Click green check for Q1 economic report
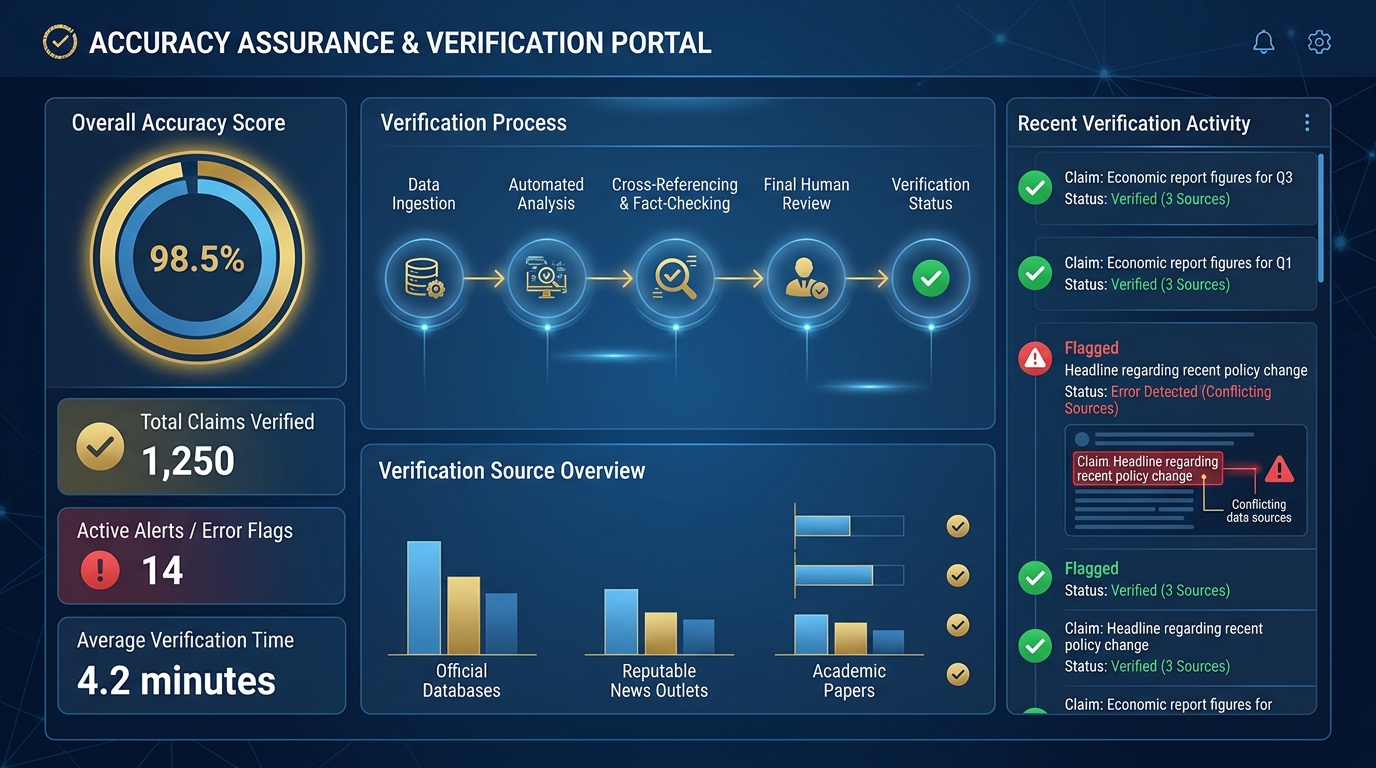Screen dimensions: 1376x768 [1035, 272]
